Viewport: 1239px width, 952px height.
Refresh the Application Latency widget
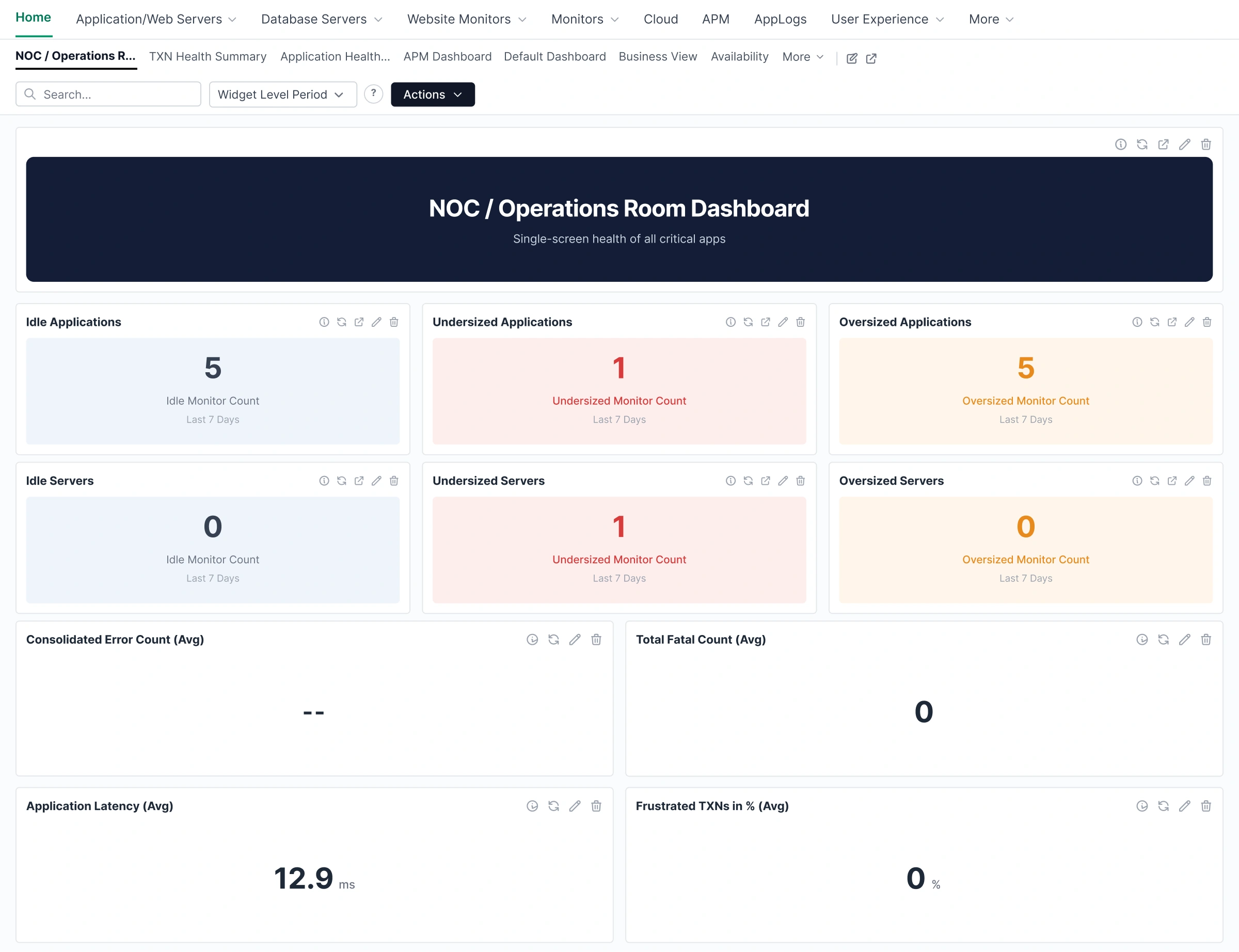tap(553, 806)
